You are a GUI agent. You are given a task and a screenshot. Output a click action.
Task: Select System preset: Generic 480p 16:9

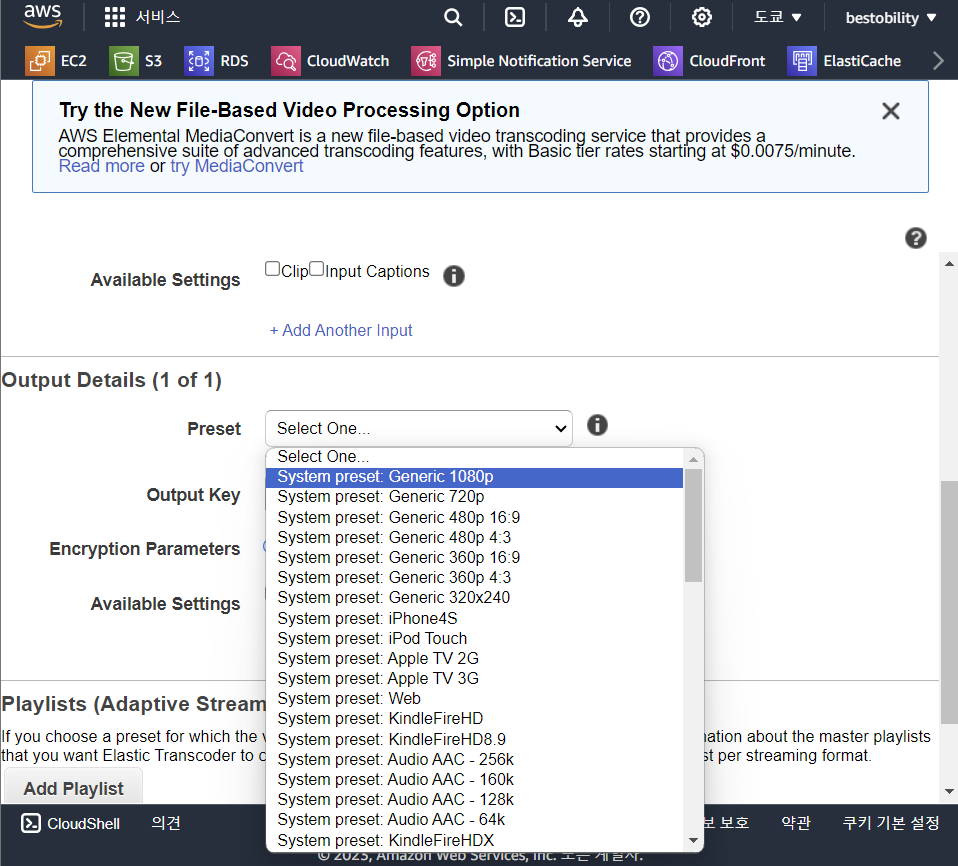pyautogui.click(x=474, y=517)
